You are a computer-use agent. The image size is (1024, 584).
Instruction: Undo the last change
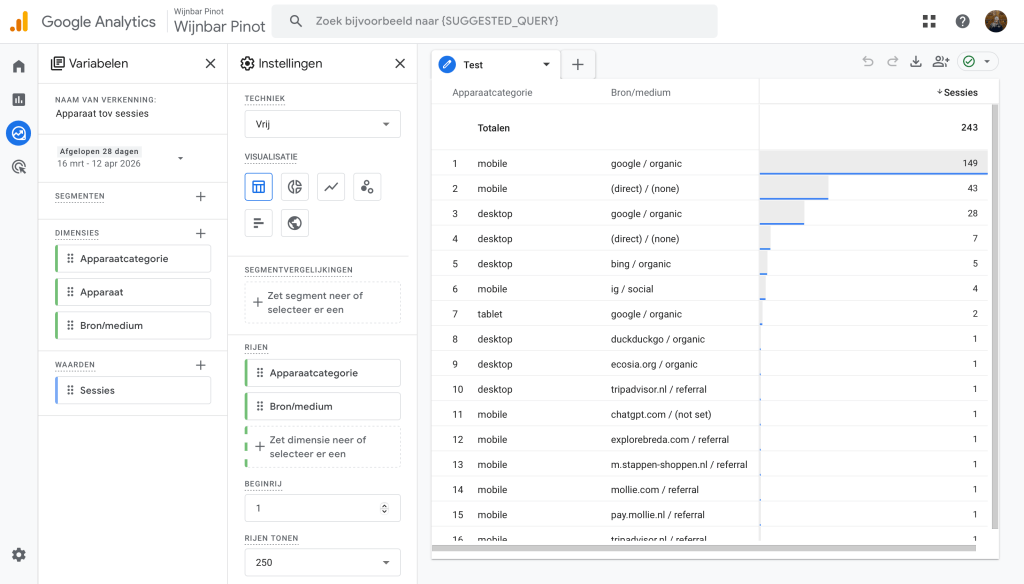click(868, 61)
